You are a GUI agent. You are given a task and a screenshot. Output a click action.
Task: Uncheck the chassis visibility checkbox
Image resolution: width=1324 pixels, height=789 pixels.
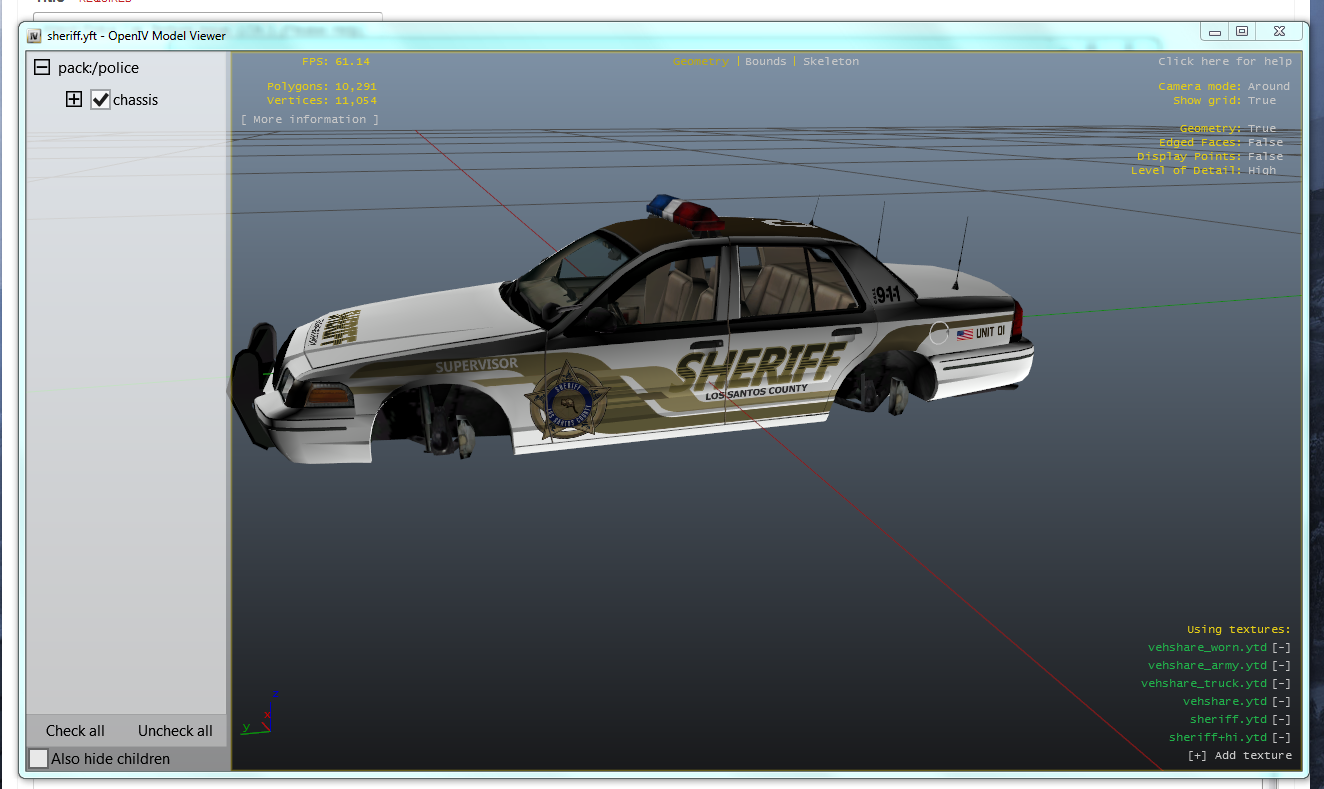tap(100, 100)
